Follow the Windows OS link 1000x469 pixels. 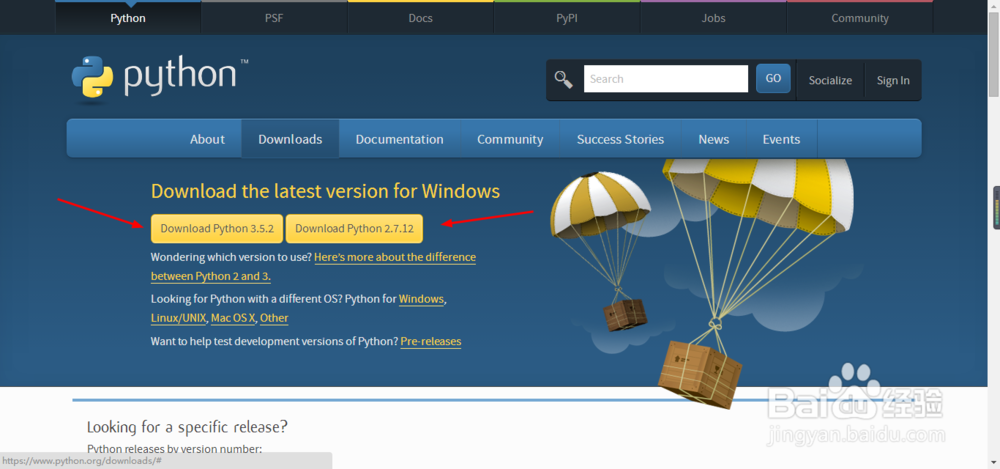coord(421,299)
